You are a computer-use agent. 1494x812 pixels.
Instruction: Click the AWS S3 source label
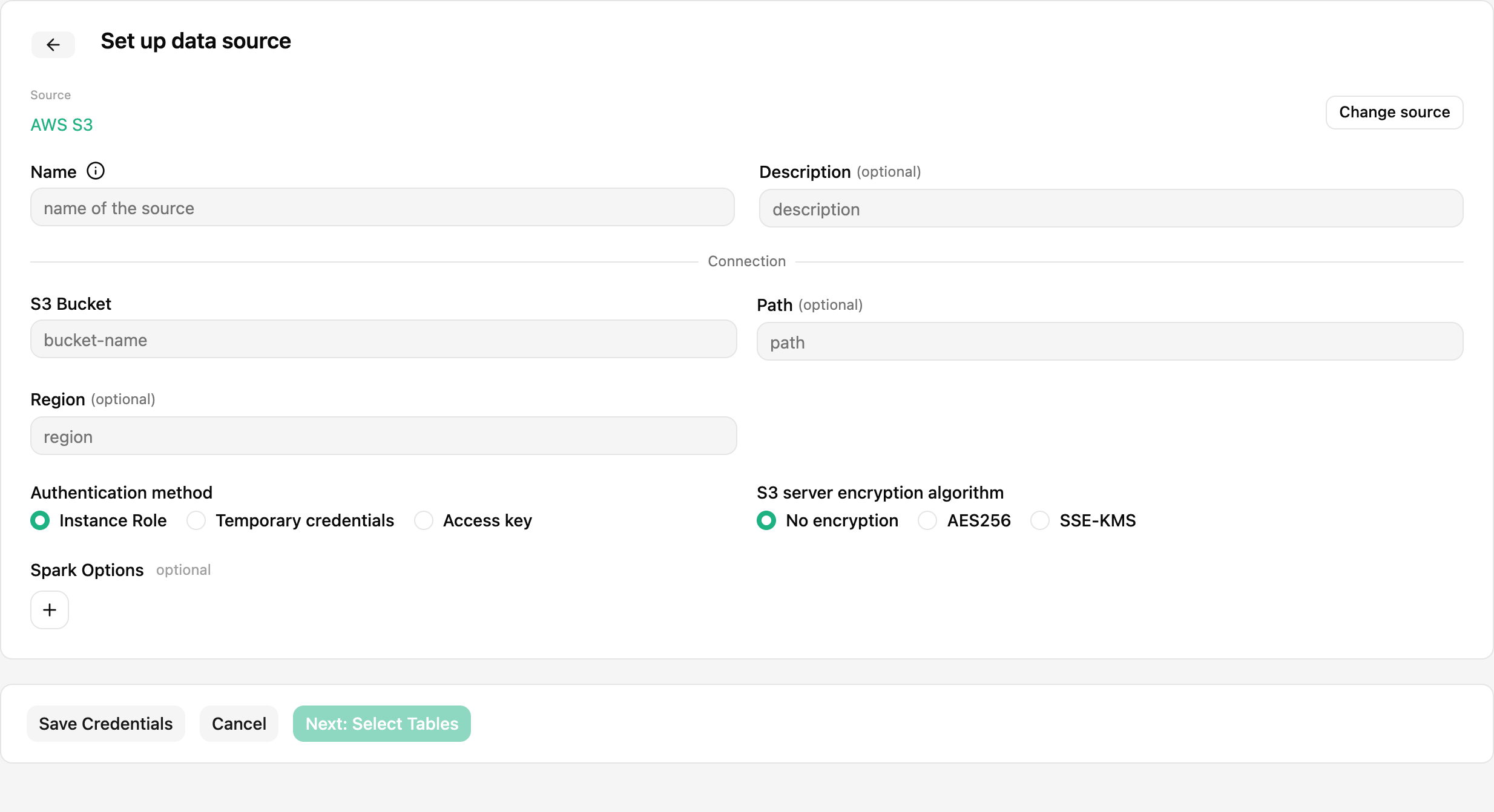click(62, 125)
